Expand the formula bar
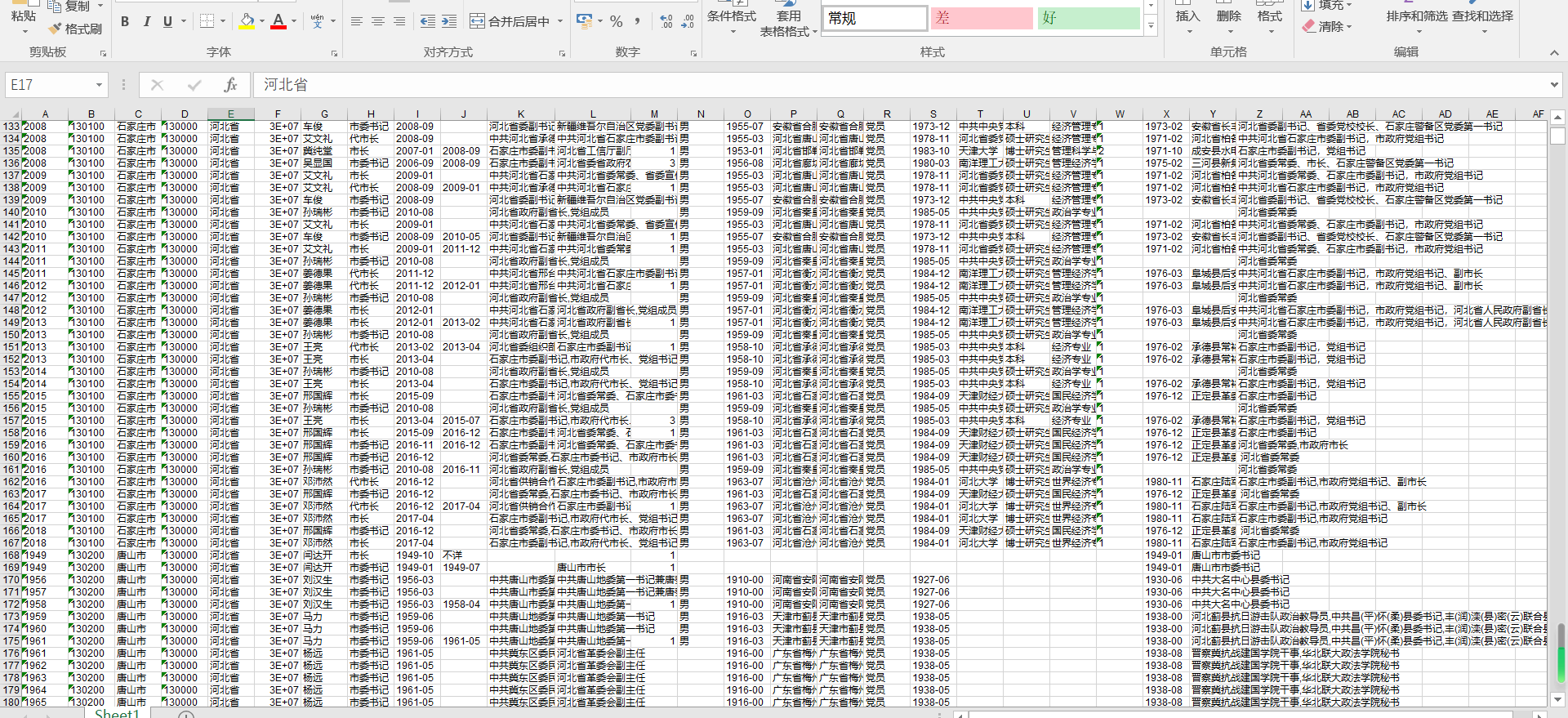 click(1553, 85)
